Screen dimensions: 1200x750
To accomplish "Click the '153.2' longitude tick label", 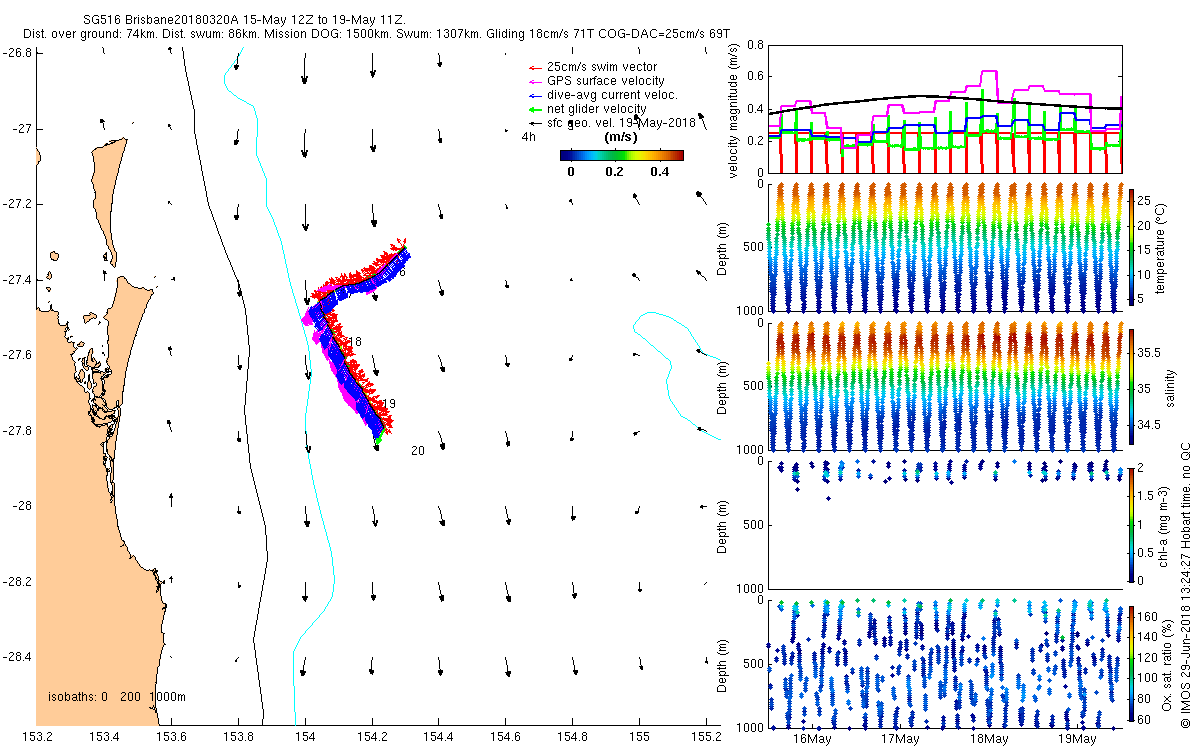I will (x=38, y=738).
